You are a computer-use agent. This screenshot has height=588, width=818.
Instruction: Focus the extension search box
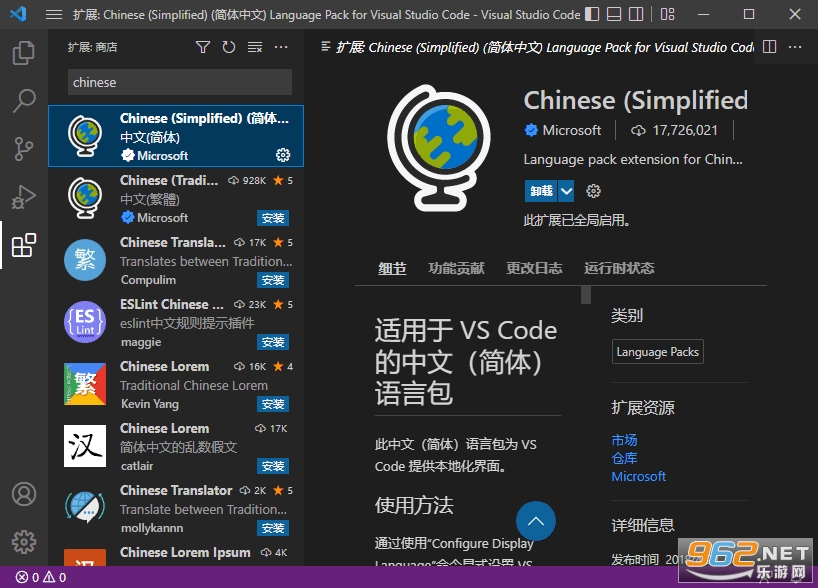coord(179,82)
